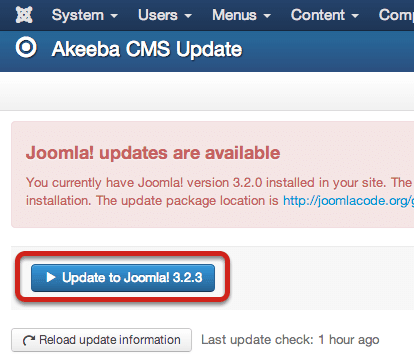Image resolution: width=414 pixels, height=362 pixels.
Task: Start the Update to Joomla! 3.2.3
Action: 123,278
